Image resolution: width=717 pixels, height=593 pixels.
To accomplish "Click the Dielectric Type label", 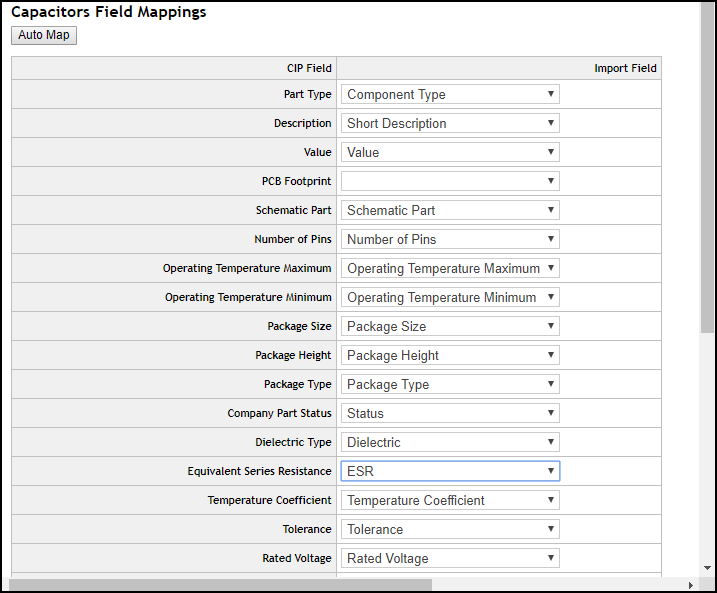I will [x=293, y=442].
